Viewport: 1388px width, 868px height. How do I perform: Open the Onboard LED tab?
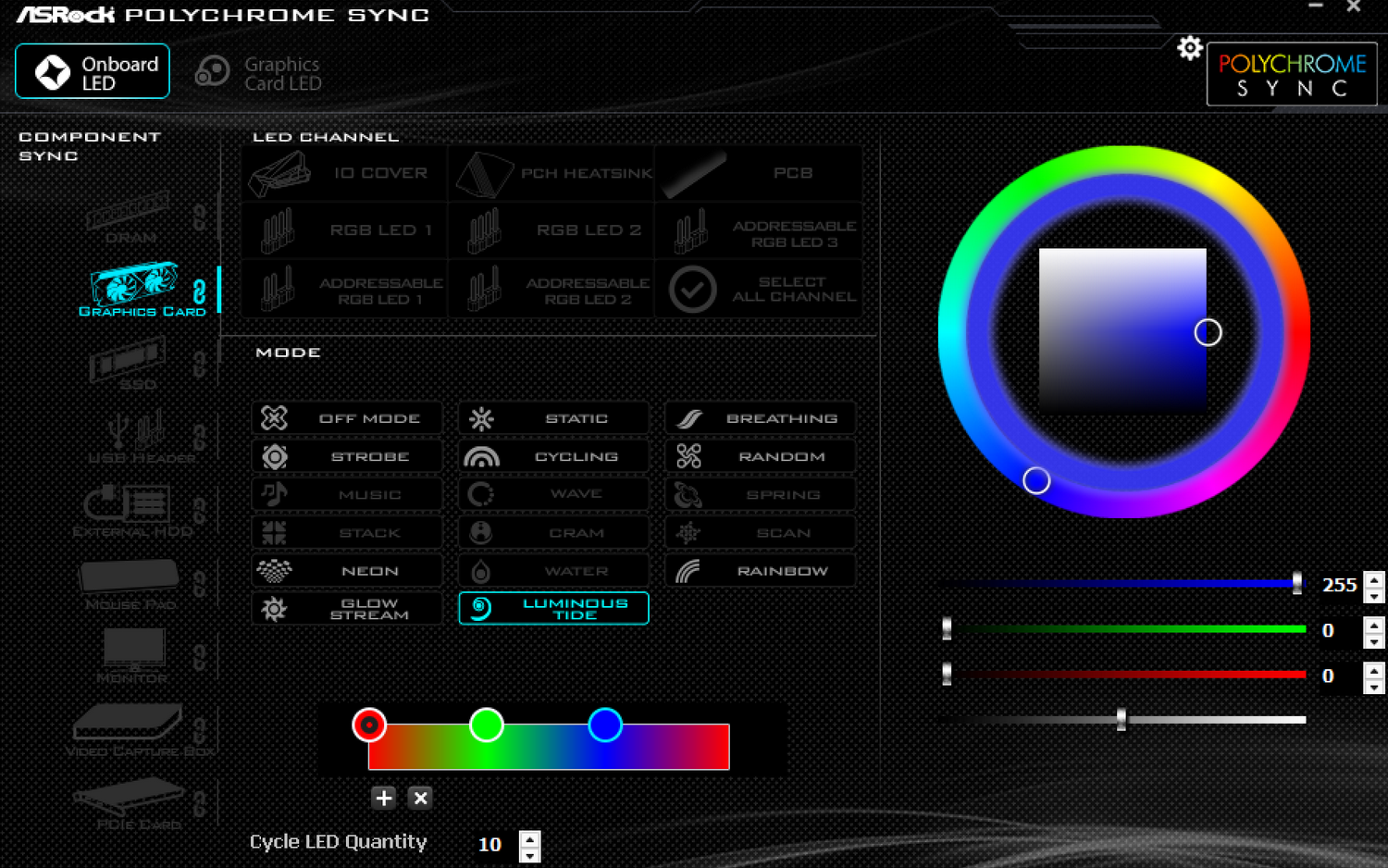[x=93, y=71]
